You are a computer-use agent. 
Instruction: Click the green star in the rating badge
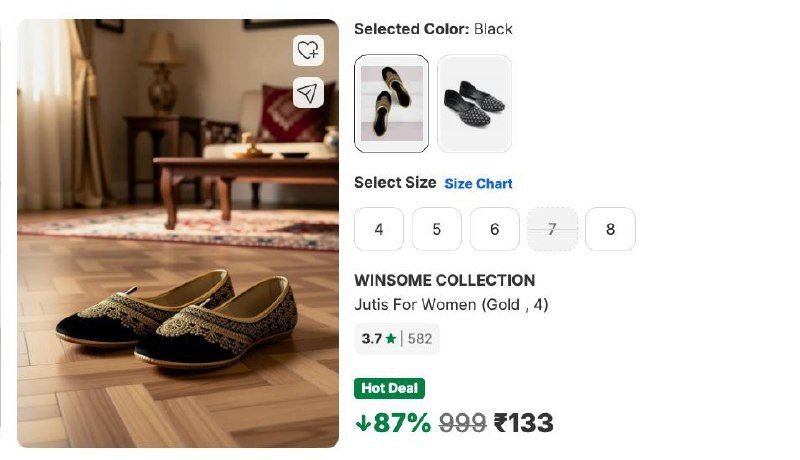[x=391, y=339]
